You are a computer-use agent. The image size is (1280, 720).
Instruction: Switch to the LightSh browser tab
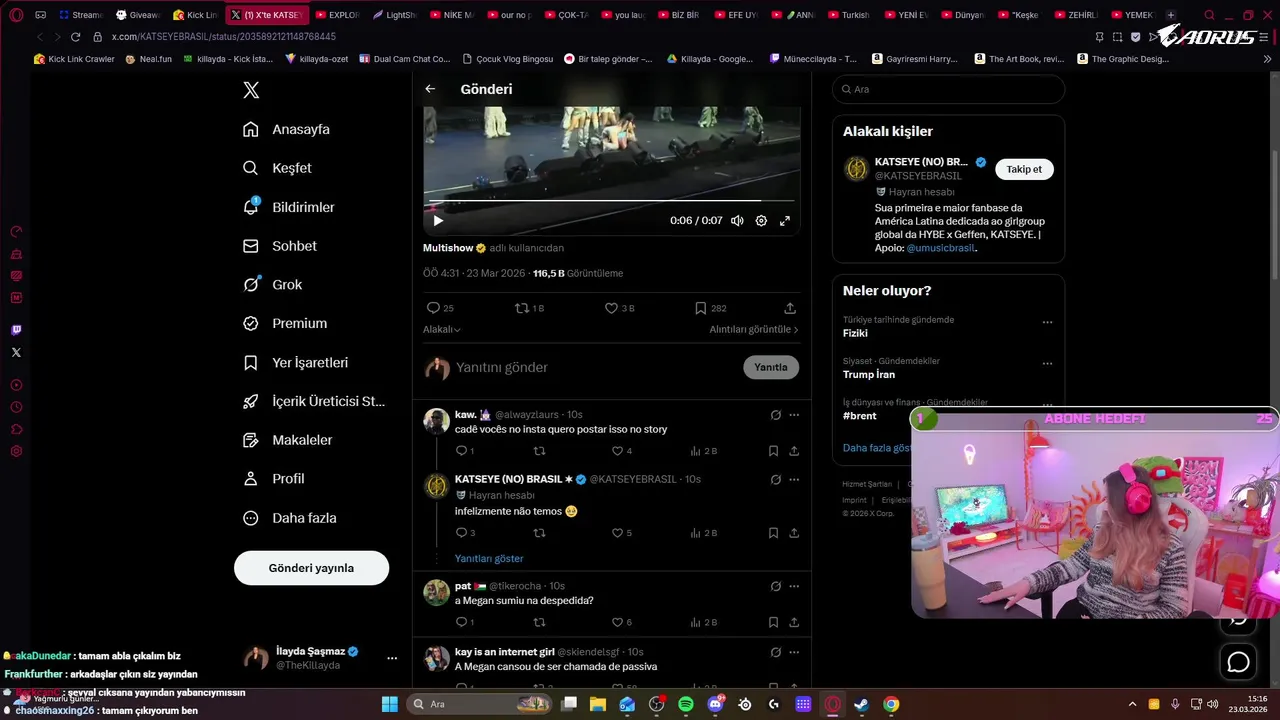[394, 15]
